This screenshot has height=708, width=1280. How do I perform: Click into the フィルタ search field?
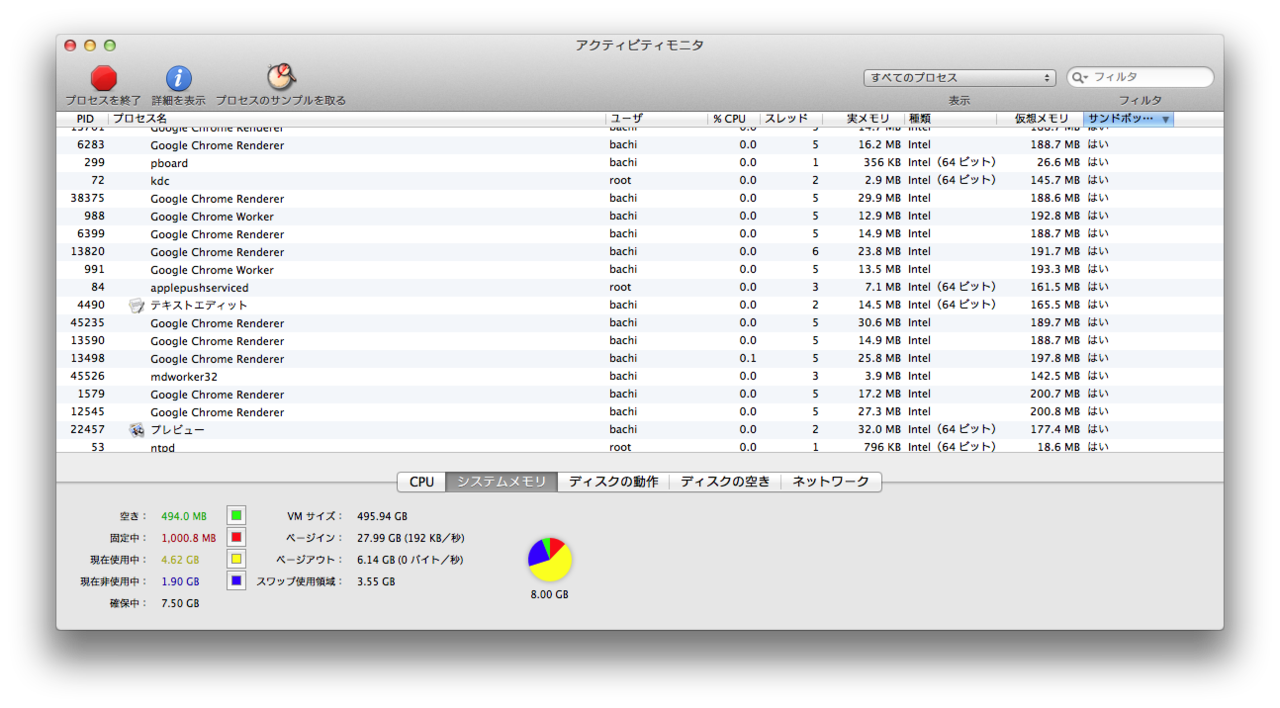coord(1140,77)
